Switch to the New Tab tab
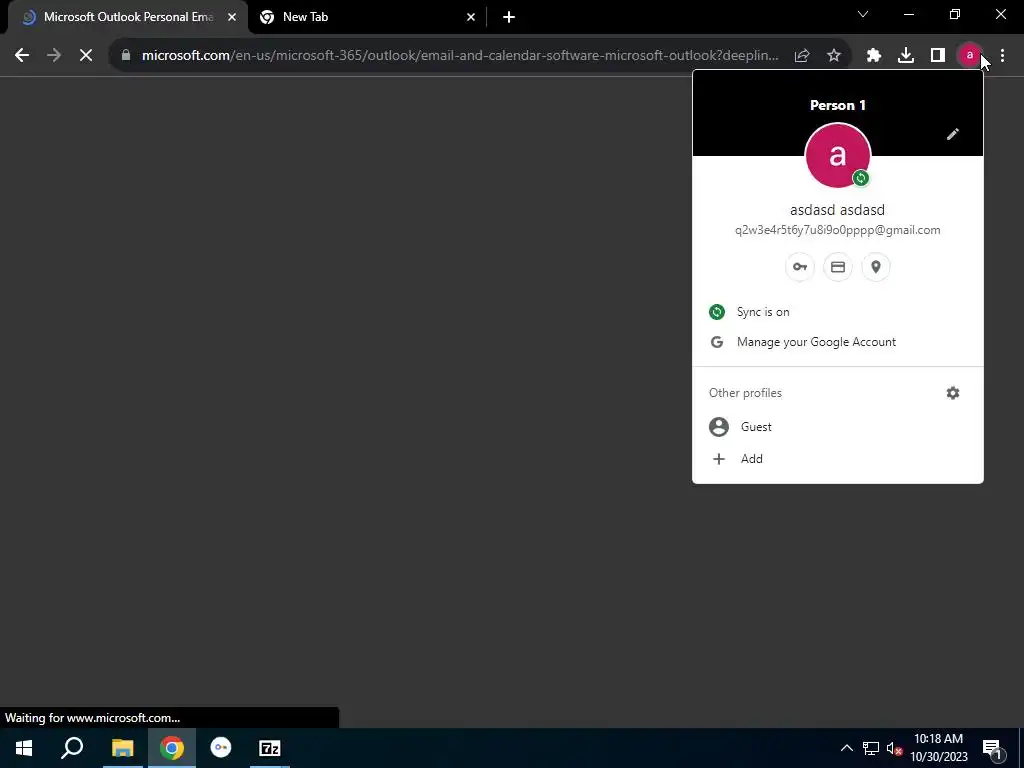1024x768 pixels. [x=366, y=17]
